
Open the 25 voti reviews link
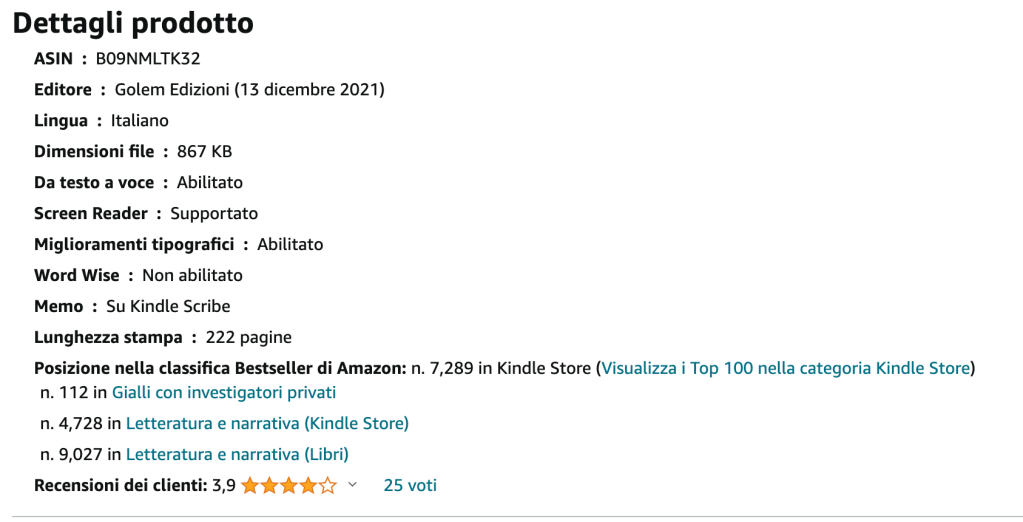click(x=410, y=486)
